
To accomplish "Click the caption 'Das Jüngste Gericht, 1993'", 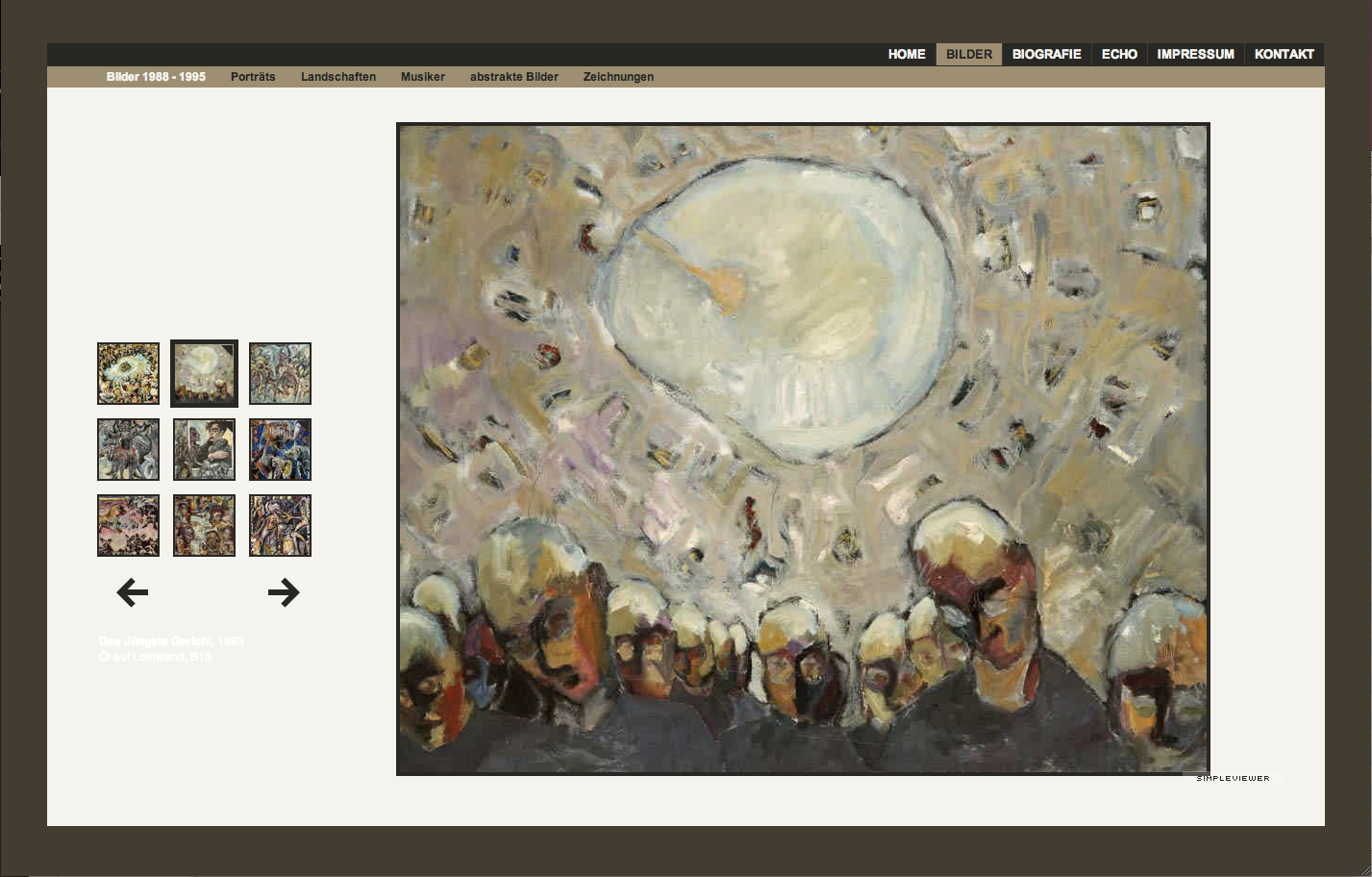I will click(171, 640).
